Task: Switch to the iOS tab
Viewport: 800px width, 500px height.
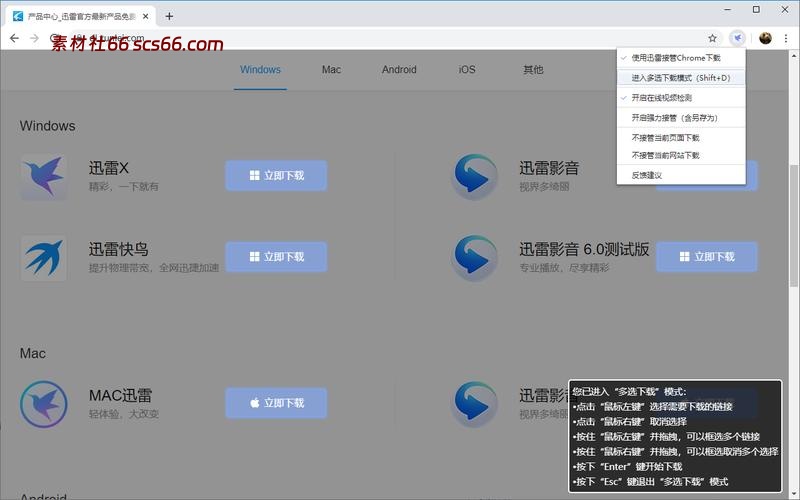Action: point(467,69)
